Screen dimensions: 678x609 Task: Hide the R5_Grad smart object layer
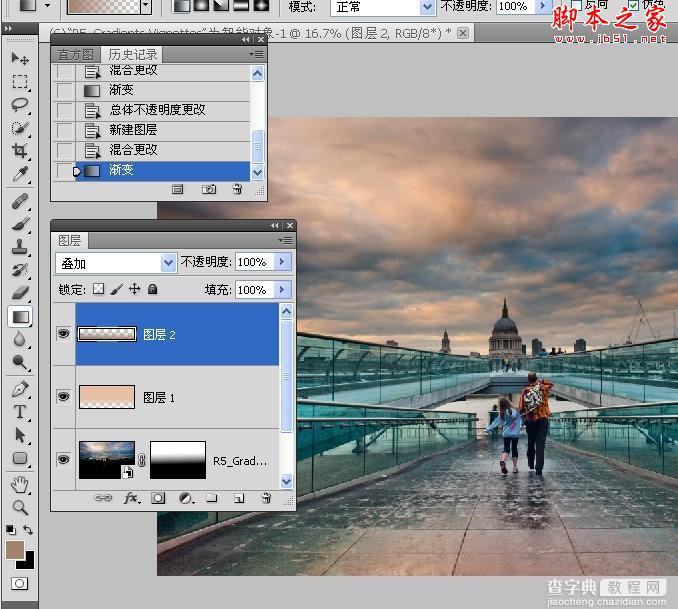tap(64, 459)
